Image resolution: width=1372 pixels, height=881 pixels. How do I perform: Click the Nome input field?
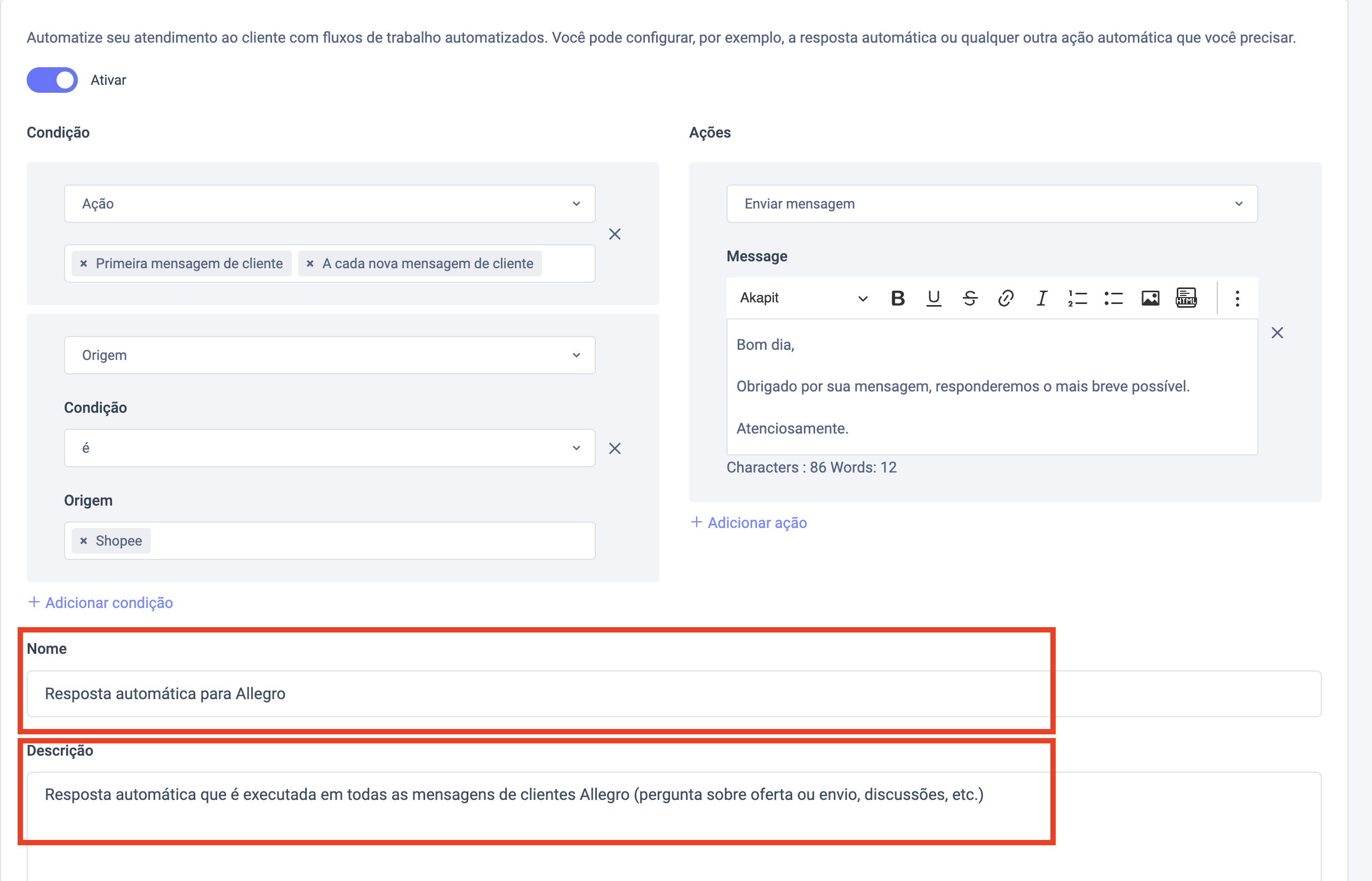673,693
